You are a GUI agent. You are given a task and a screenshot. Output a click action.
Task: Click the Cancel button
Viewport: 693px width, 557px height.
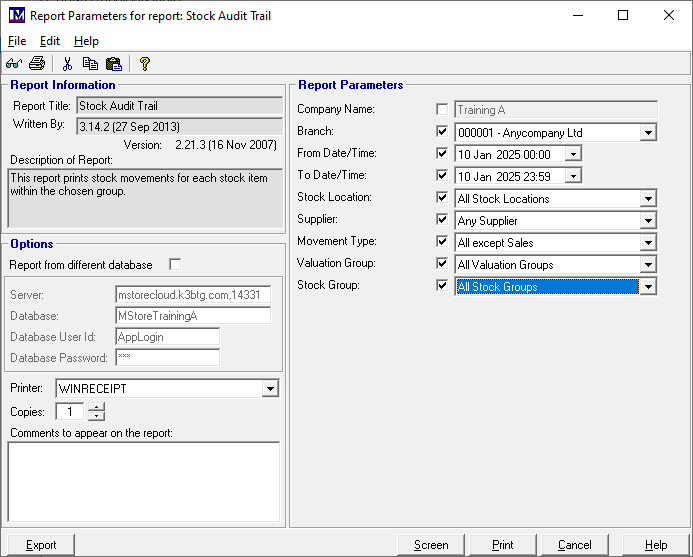[x=575, y=545]
